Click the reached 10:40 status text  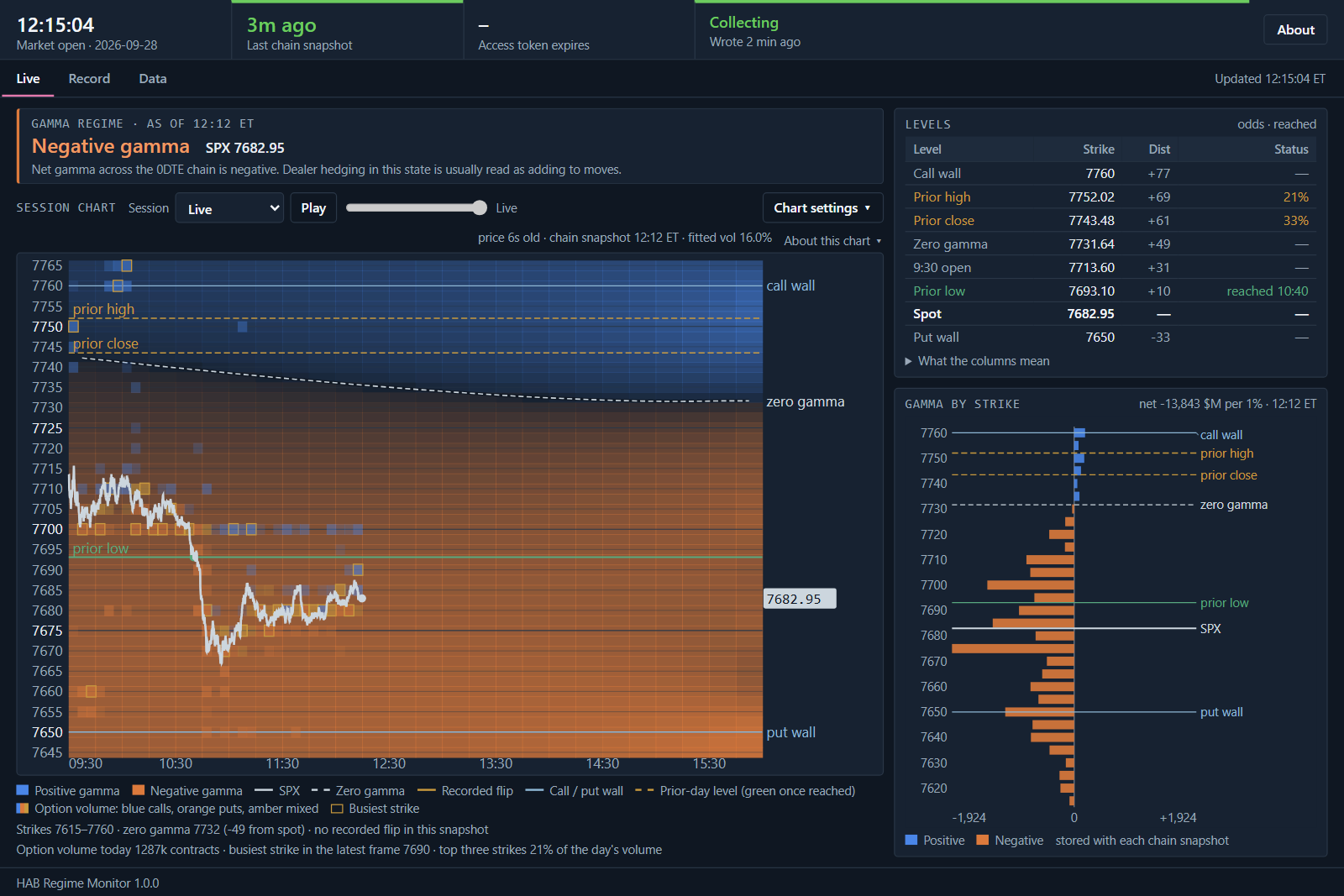click(x=1267, y=291)
